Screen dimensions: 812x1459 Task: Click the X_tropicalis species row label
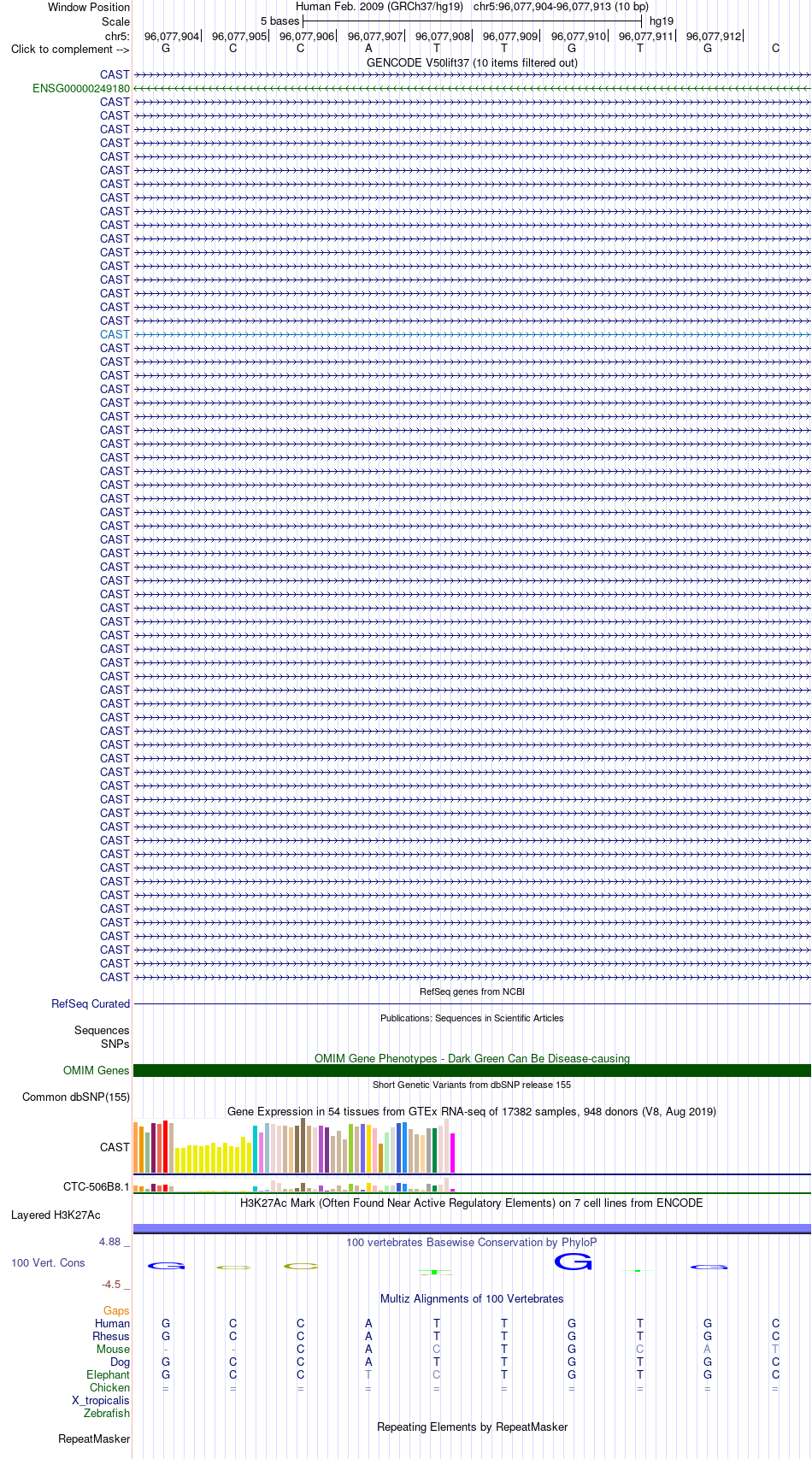click(x=101, y=1400)
